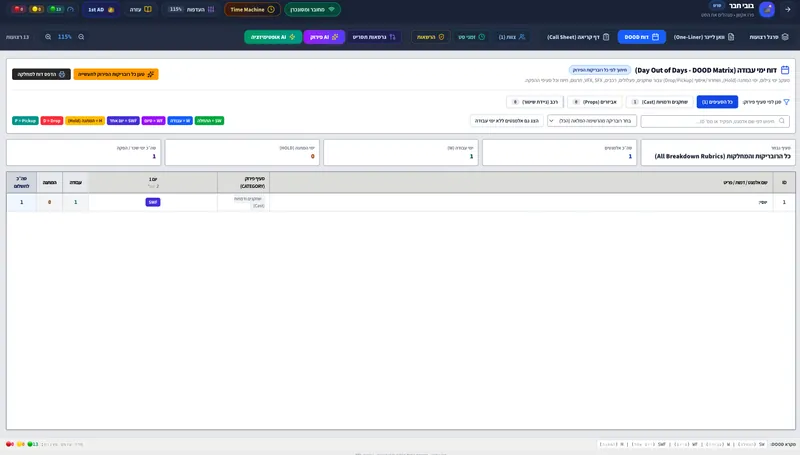
Task: Click the 115% zoom level value
Action: pyautogui.click(x=65, y=37)
